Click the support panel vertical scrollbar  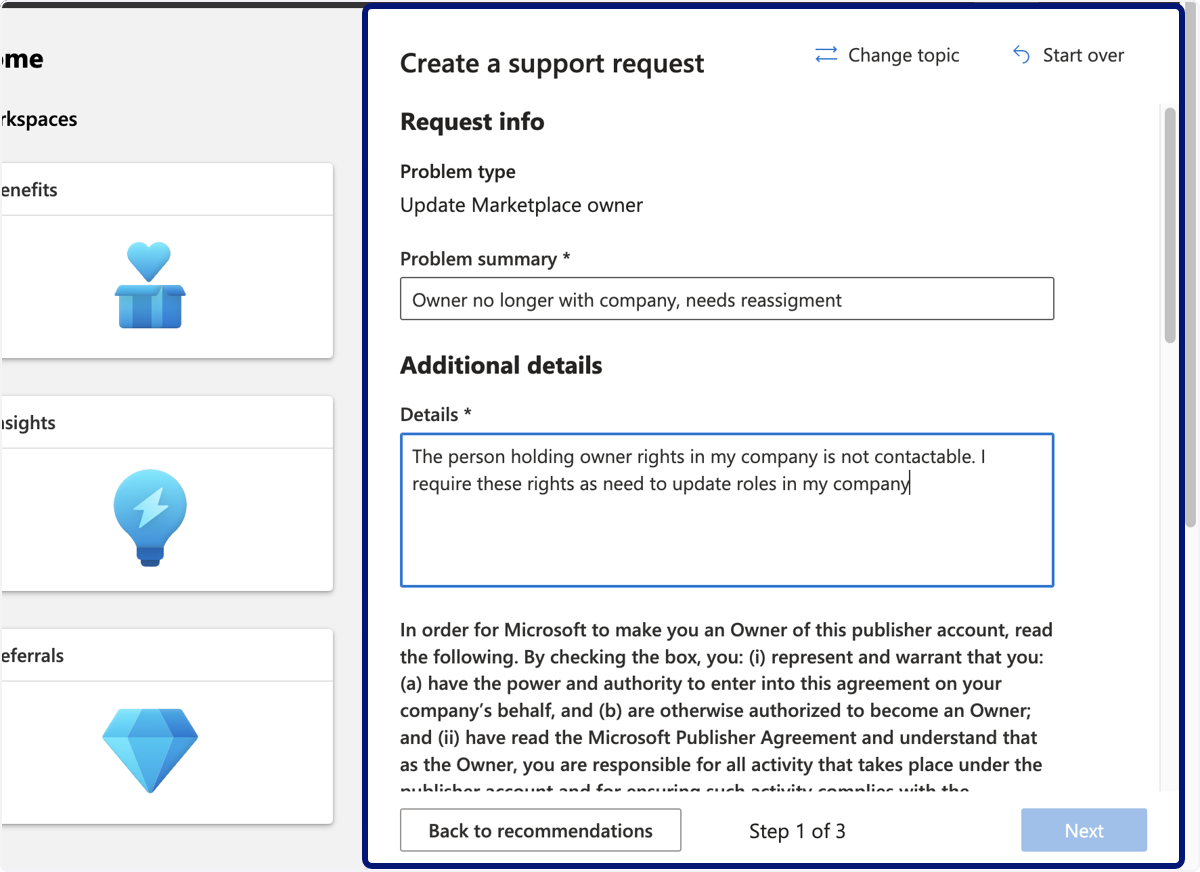coord(1170,225)
